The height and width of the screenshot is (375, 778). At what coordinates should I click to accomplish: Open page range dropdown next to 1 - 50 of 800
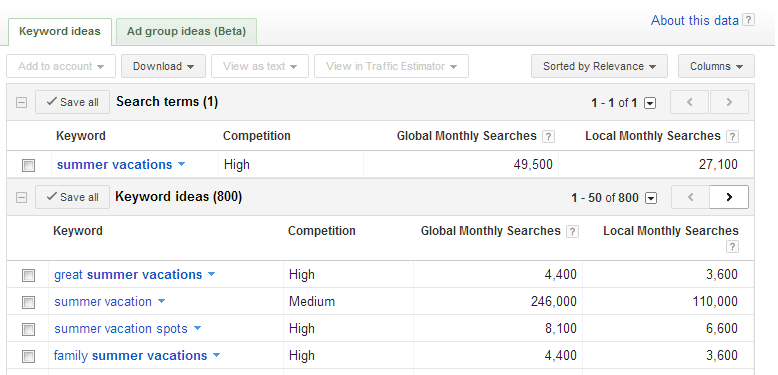click(650, 198)
